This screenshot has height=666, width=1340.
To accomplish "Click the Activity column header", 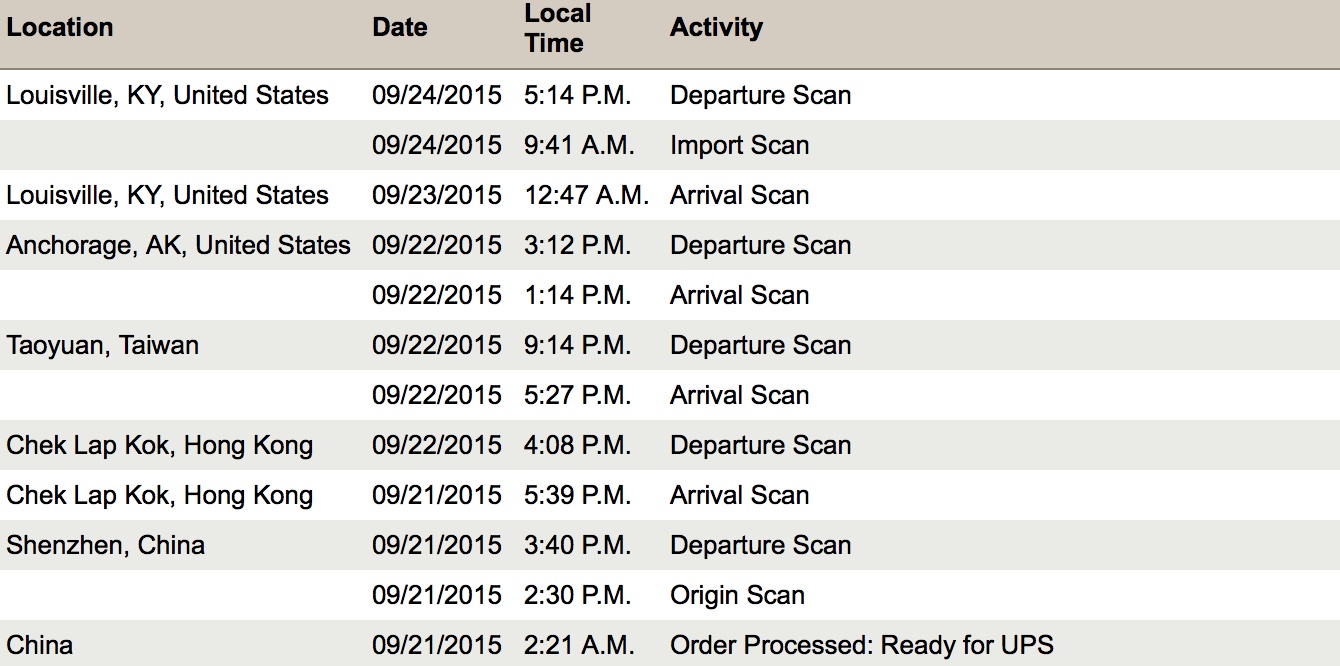I will 716,27.
